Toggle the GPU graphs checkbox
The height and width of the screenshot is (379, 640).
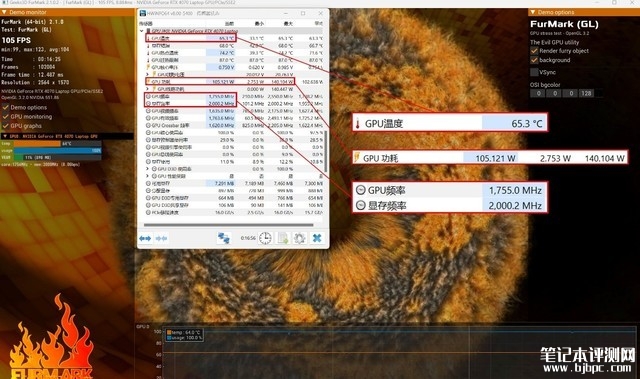tap(6, 126)
